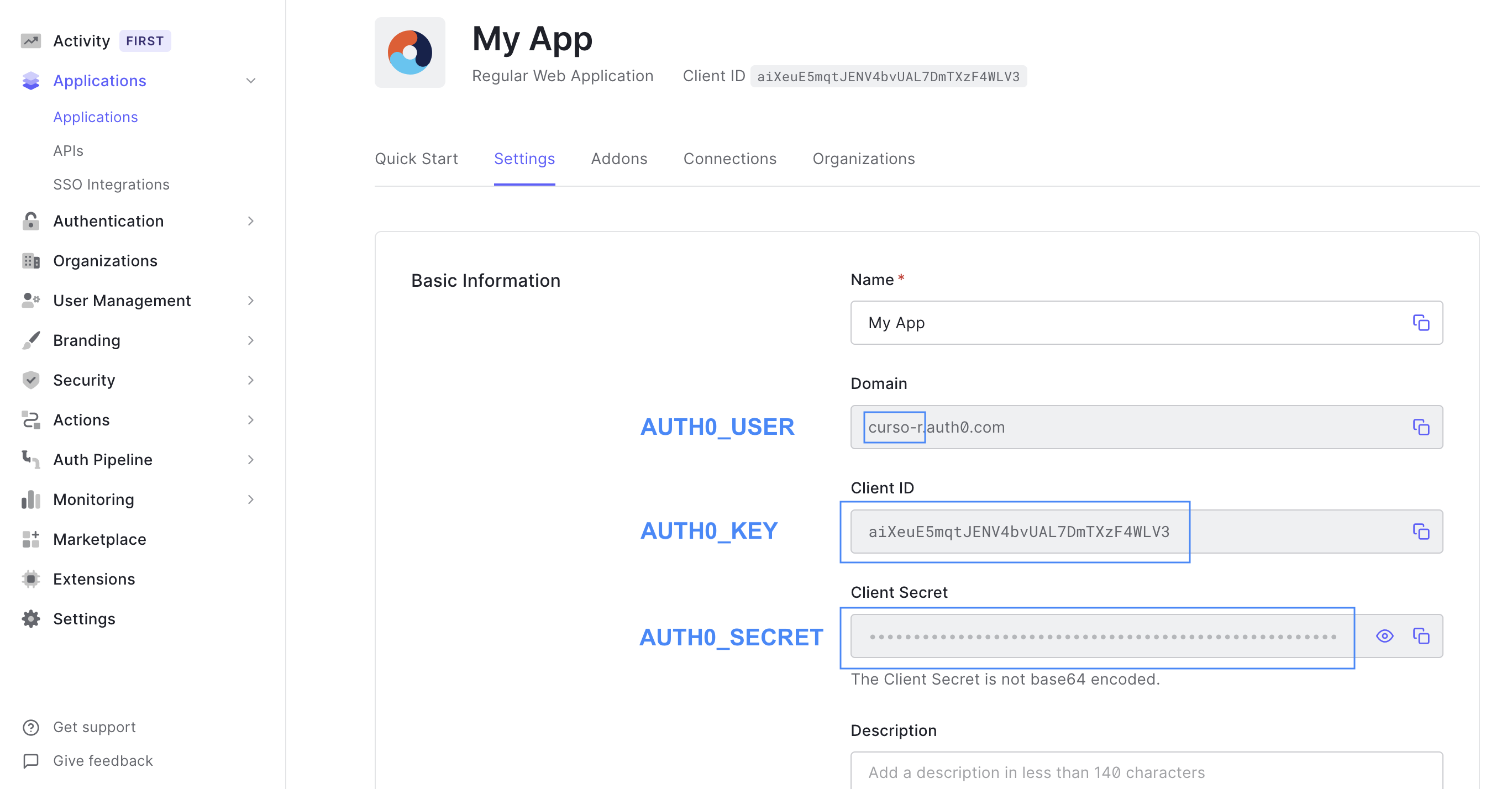Reveal the Client Secret with eye icon
Image resolution: width=1512 pixels, height=789 pixels.
click(x=1384, y=636)
